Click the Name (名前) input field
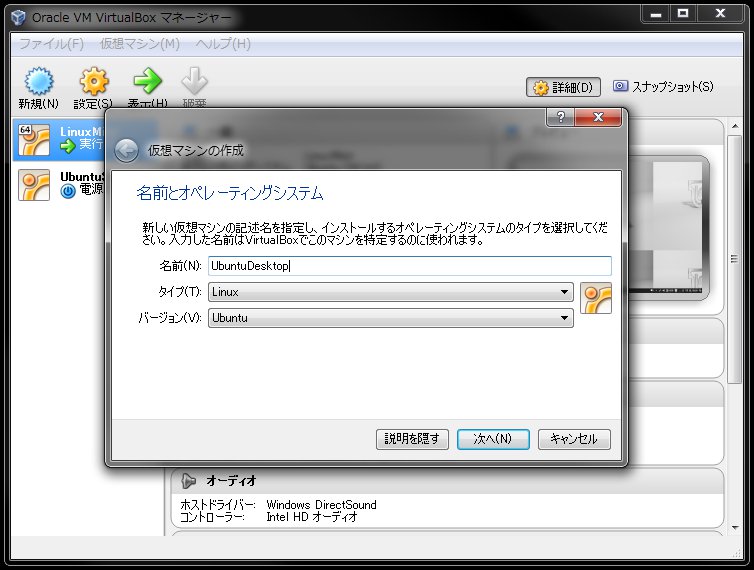Viewport: 754px width, 570px height. (x=410, y=266)
